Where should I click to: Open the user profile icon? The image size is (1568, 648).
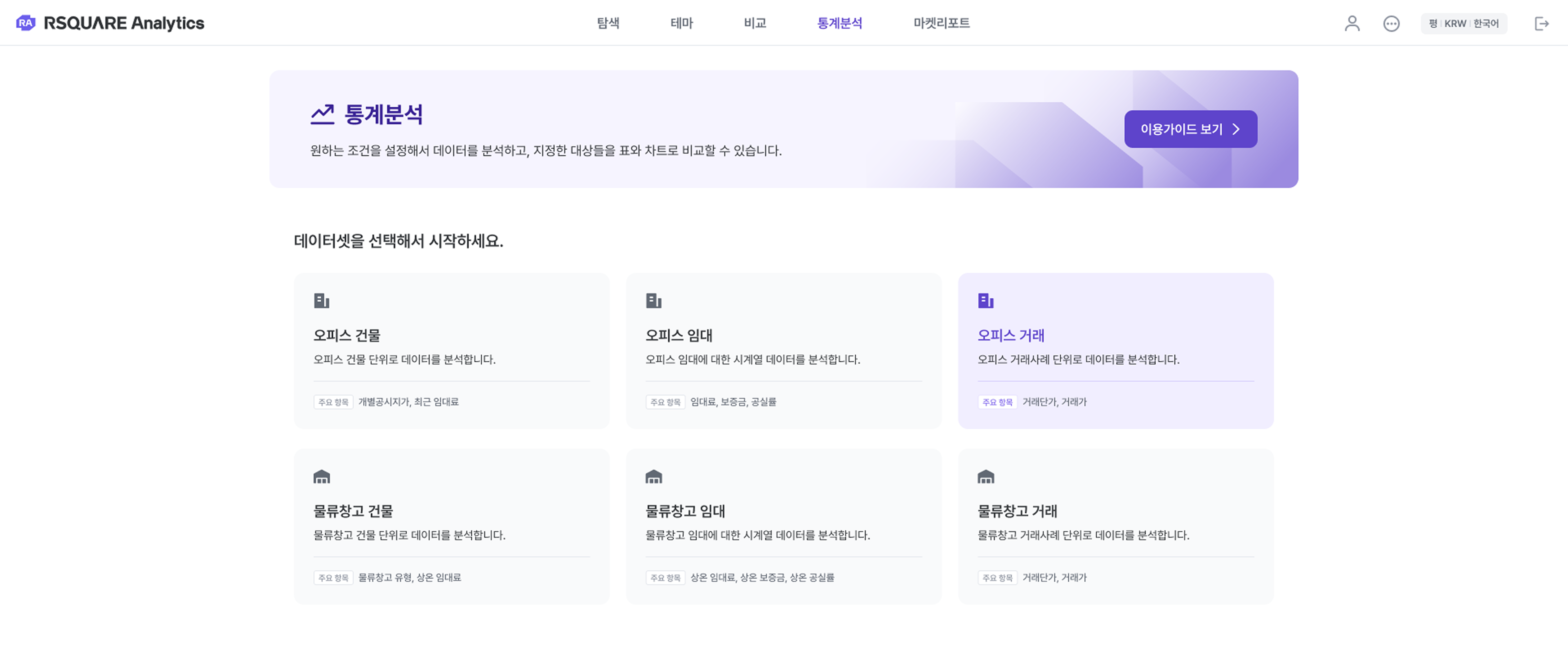[x=1352, y=23]
